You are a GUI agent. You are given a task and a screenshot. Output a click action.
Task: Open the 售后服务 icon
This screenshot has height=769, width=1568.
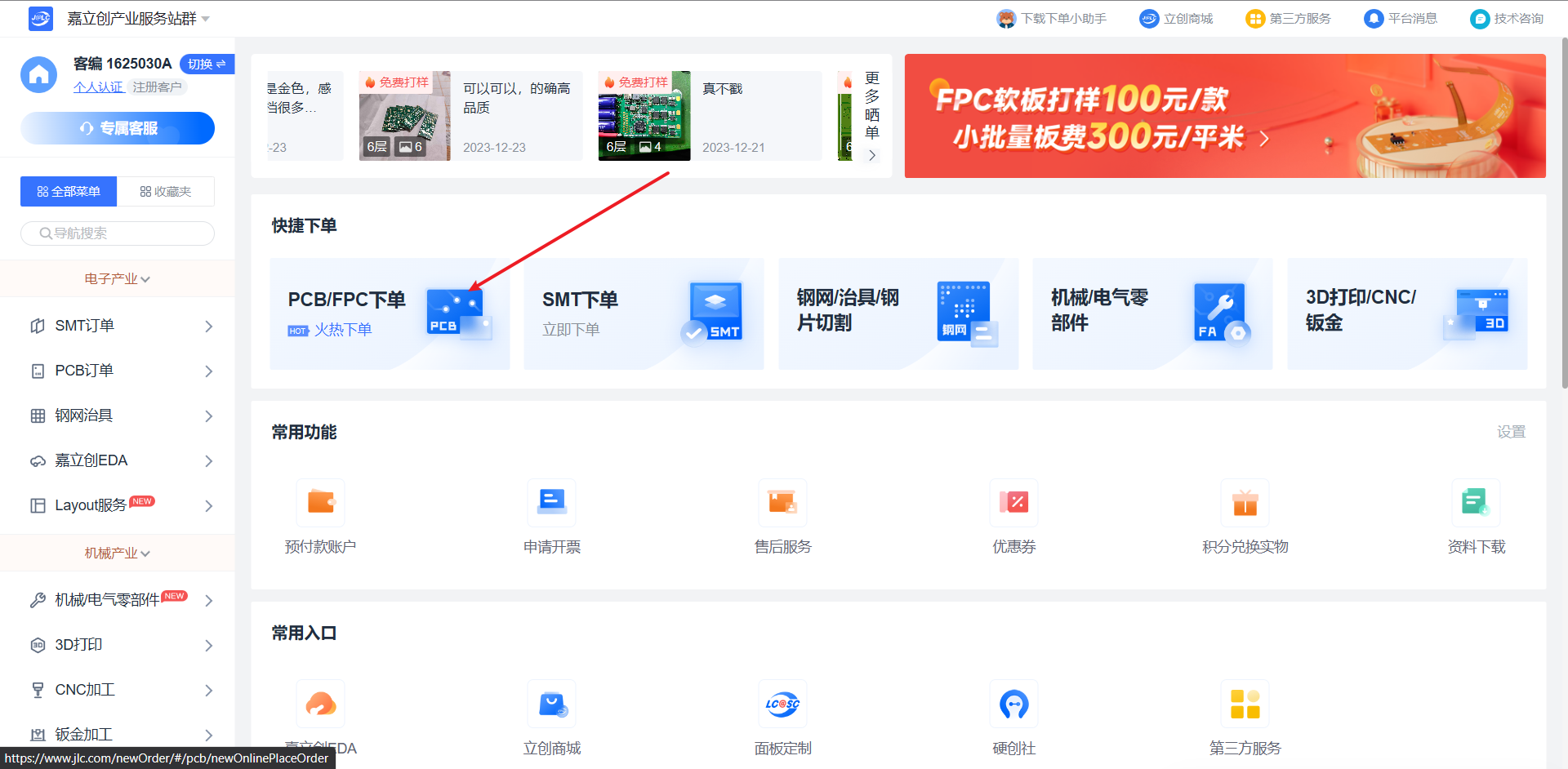[x=782, y=502]
